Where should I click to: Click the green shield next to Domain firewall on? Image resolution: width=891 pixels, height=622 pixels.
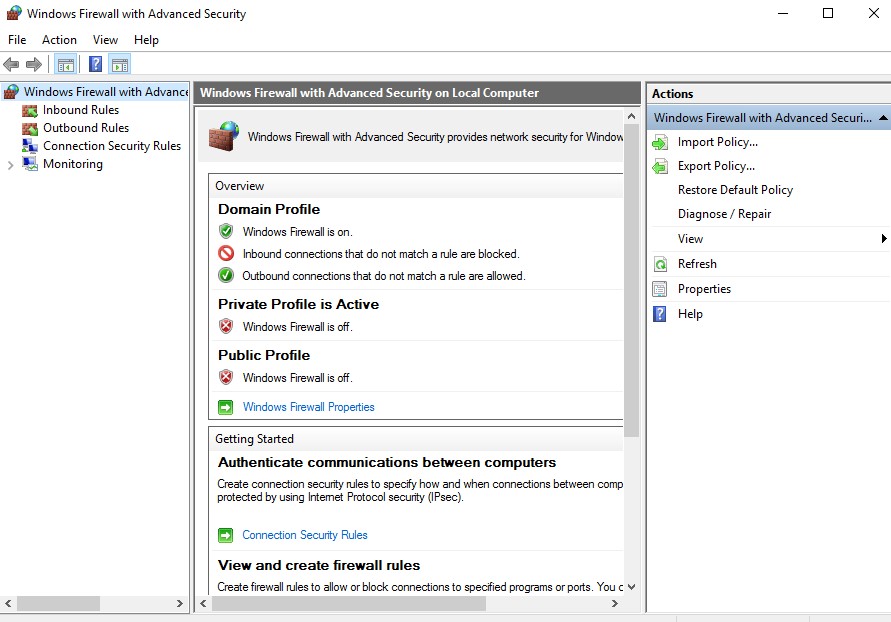pyautogui.click(x=226, y=231)
